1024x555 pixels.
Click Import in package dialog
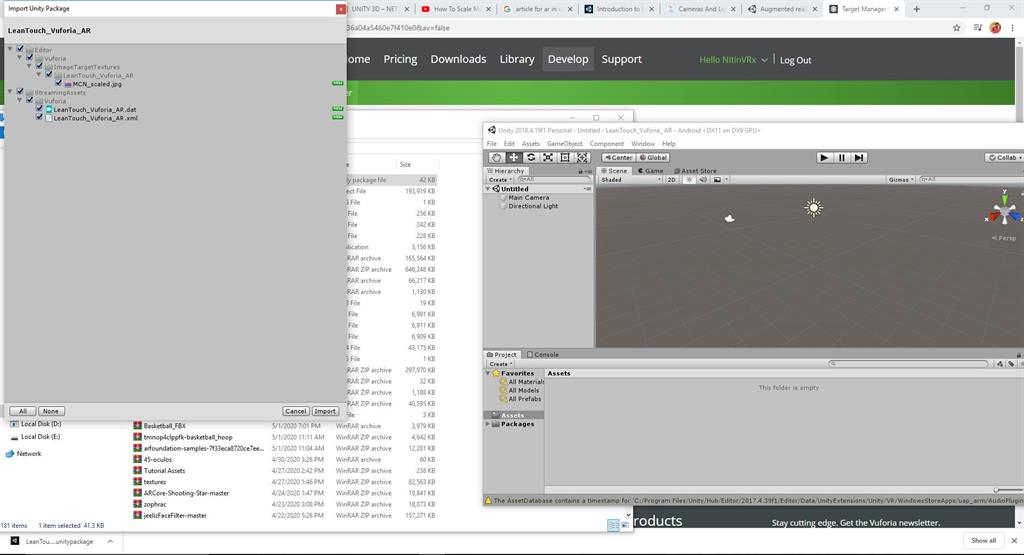tap(325, 411)
